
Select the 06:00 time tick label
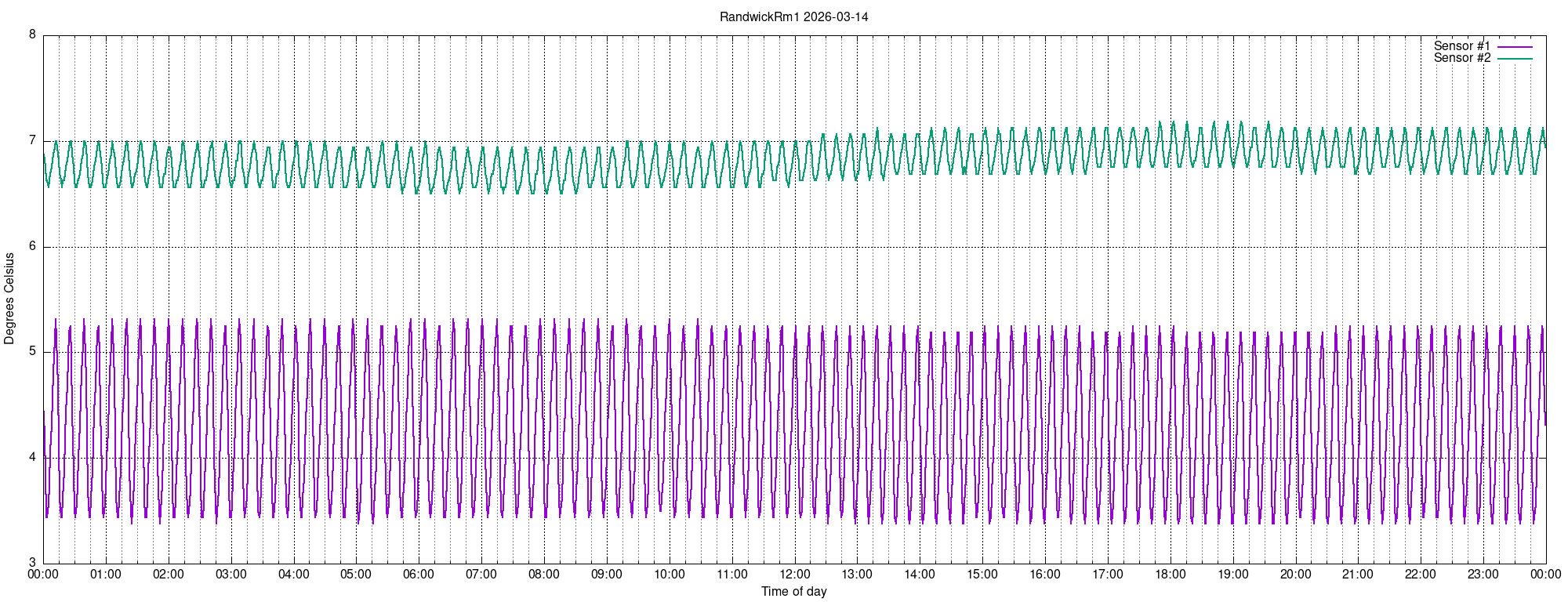pyautogui.click(x=419, y=575)
